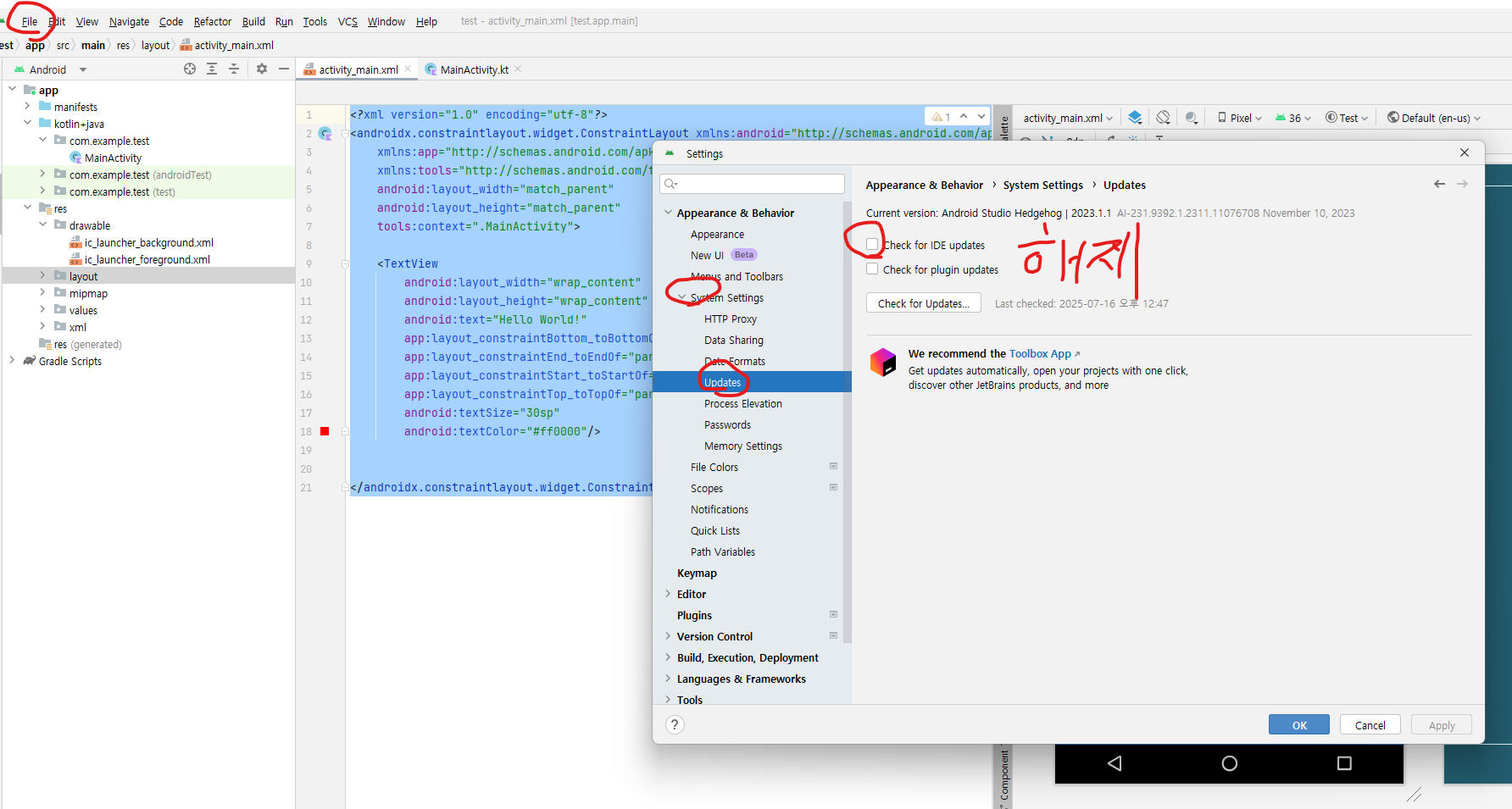The height and width of the screenshot is (809, 1512).
Task: Click Collapse All icon in project panel
Action: [234, 69]
